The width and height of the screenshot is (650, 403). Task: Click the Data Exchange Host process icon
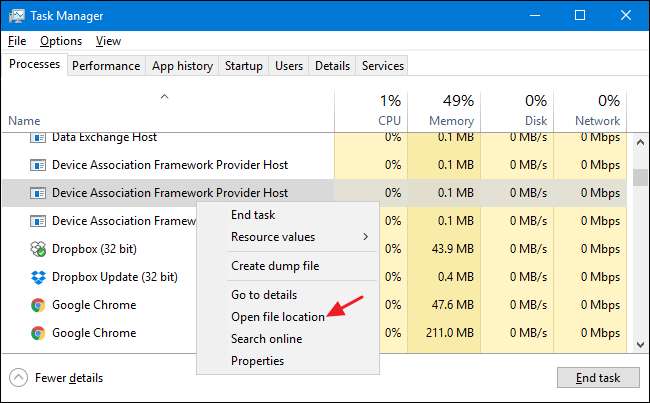pos(38,137)
